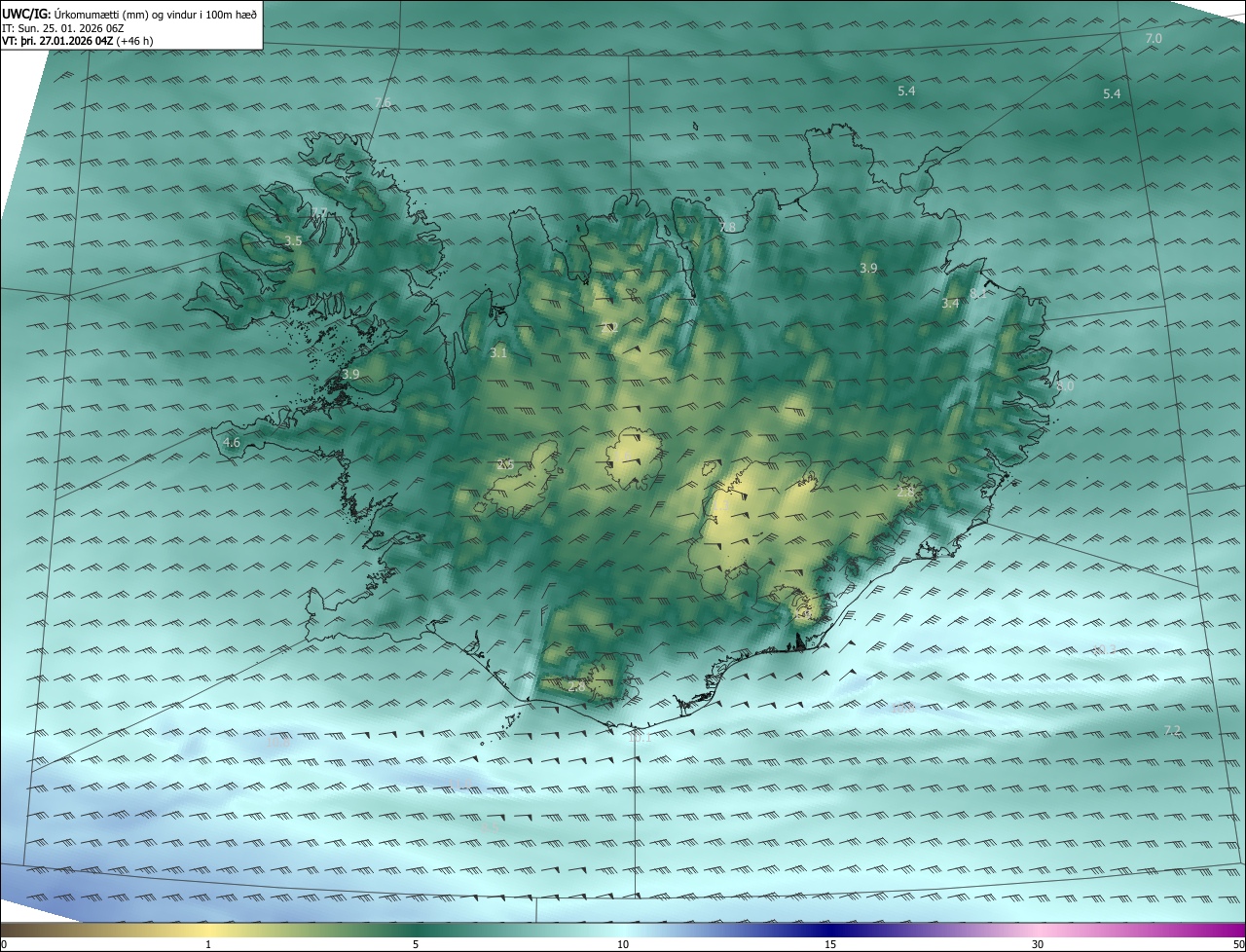
Task: Click the 7.2 value label over the sea
Action: tap(1172, 730)
